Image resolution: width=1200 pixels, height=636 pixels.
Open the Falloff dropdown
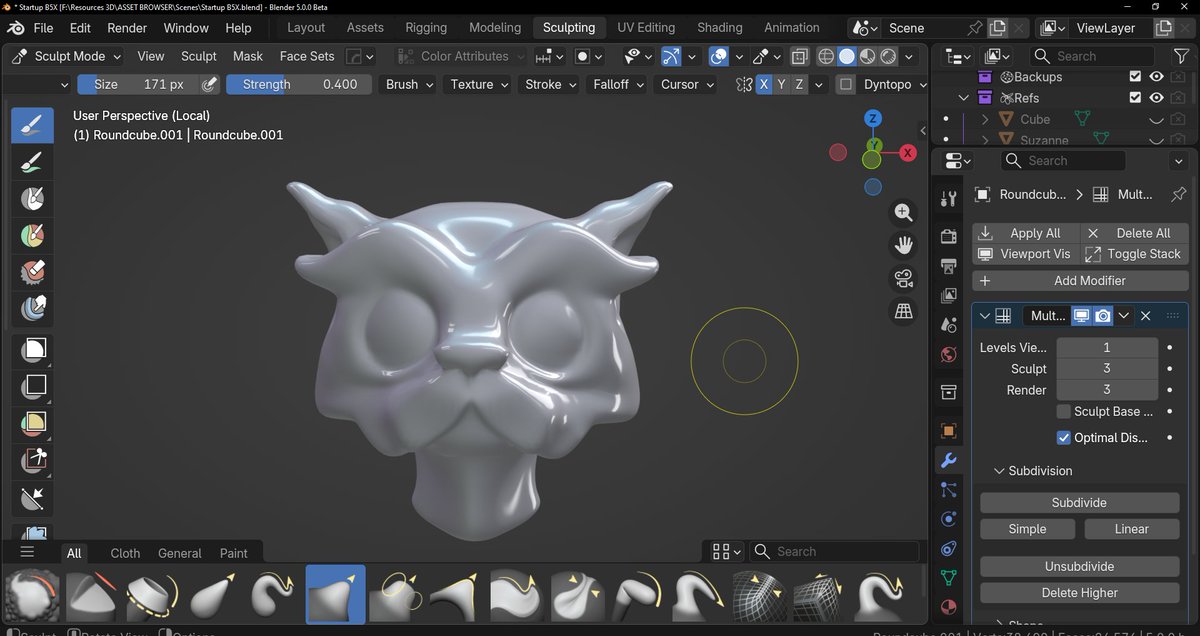[x=618, y=84]
